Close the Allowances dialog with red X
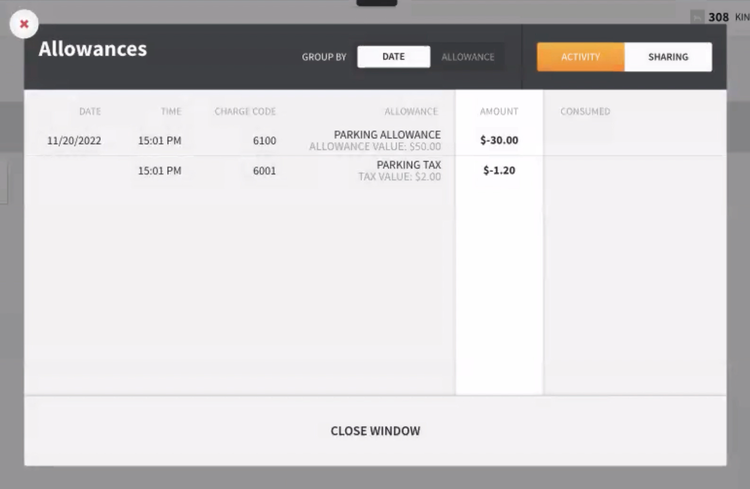 [x=24, y=24]
